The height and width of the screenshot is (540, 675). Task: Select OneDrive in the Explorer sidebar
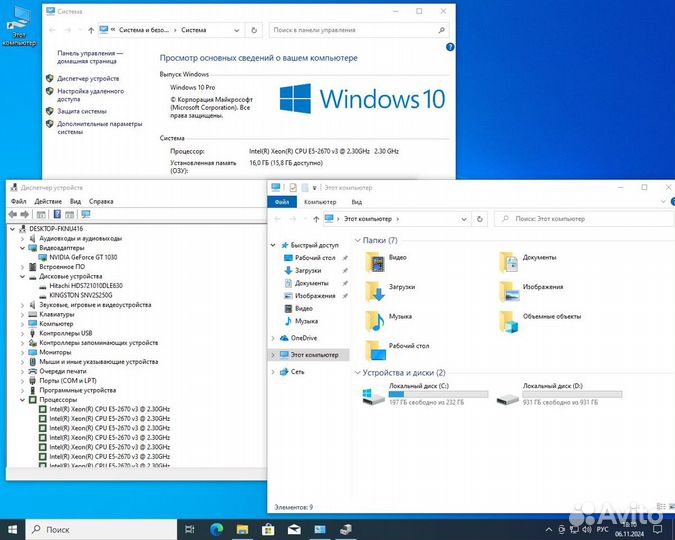pyautogui.click(x=303, y=338)
